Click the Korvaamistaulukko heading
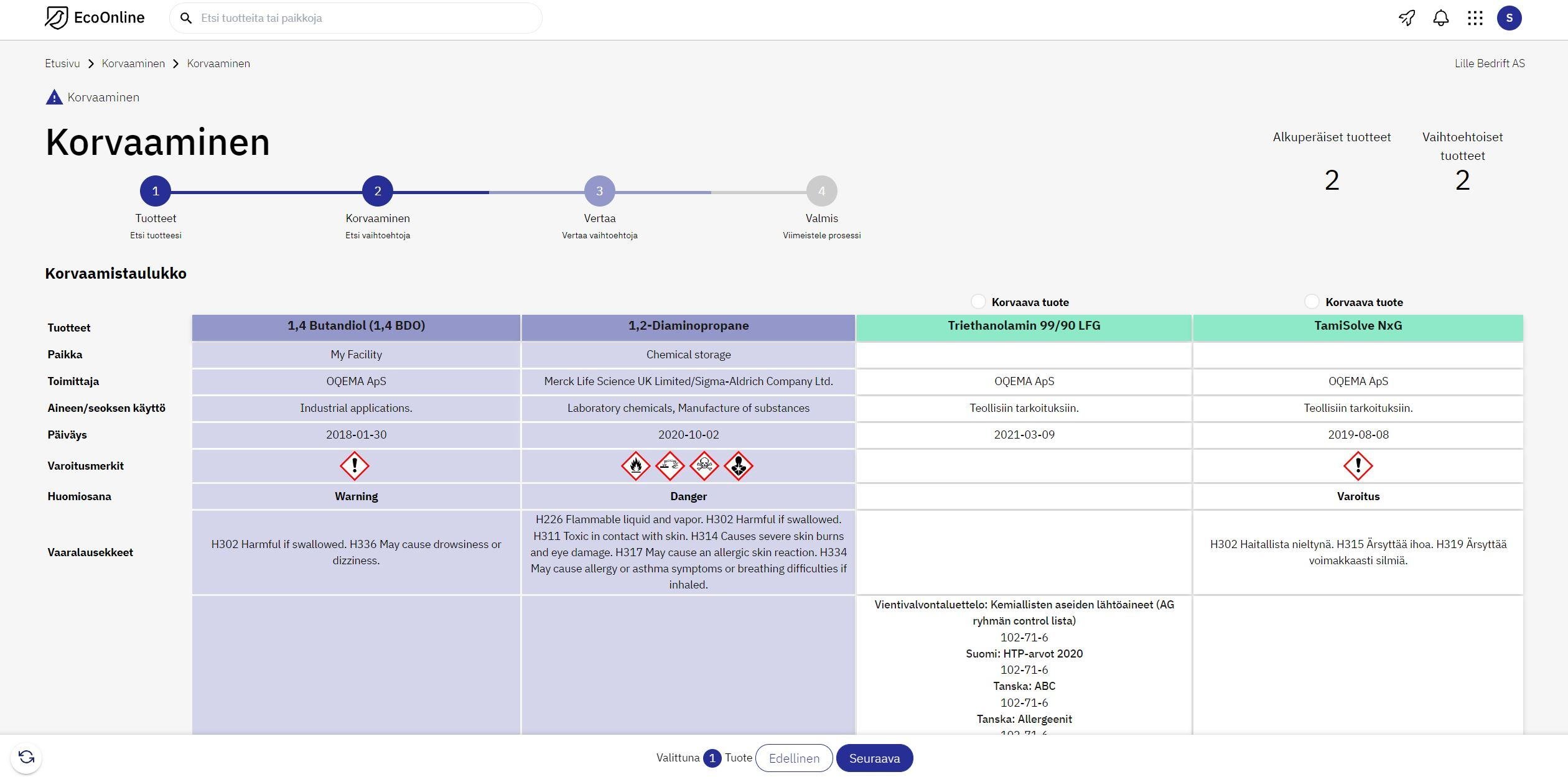 [x=116, y=274]
